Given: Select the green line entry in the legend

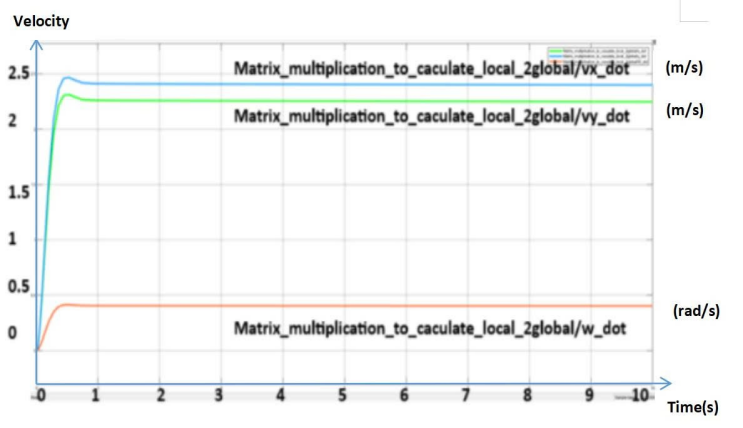Looking at the screenshot, I should pyautogui.click(x=596, y=49).
